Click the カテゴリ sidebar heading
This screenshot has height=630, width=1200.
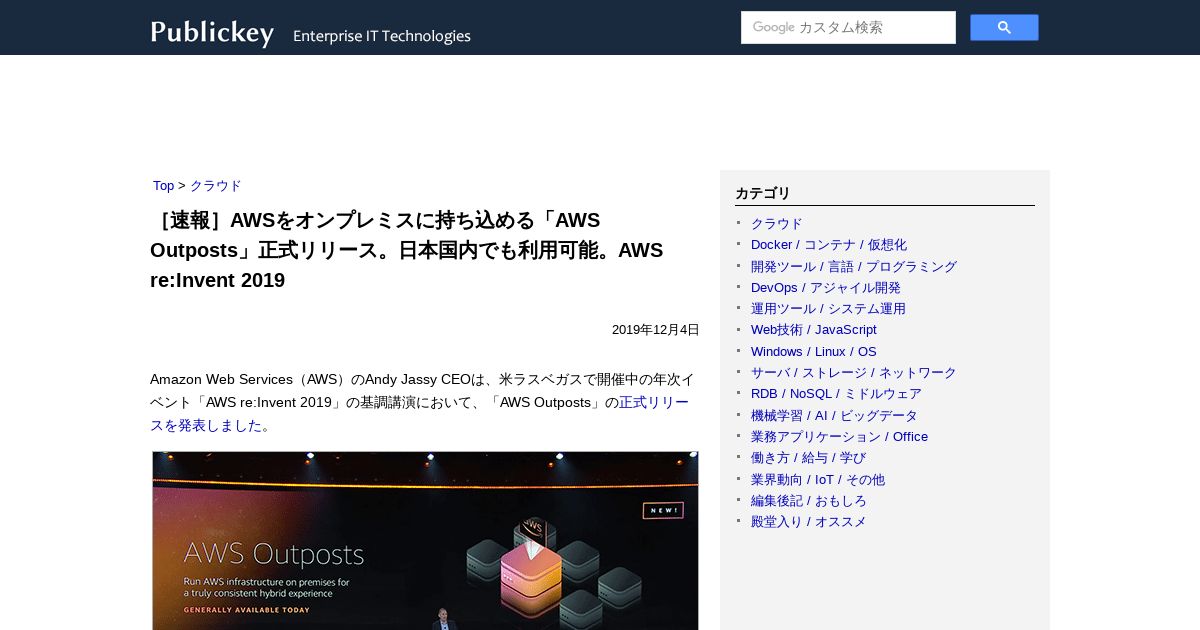click(x=763, y=194)
